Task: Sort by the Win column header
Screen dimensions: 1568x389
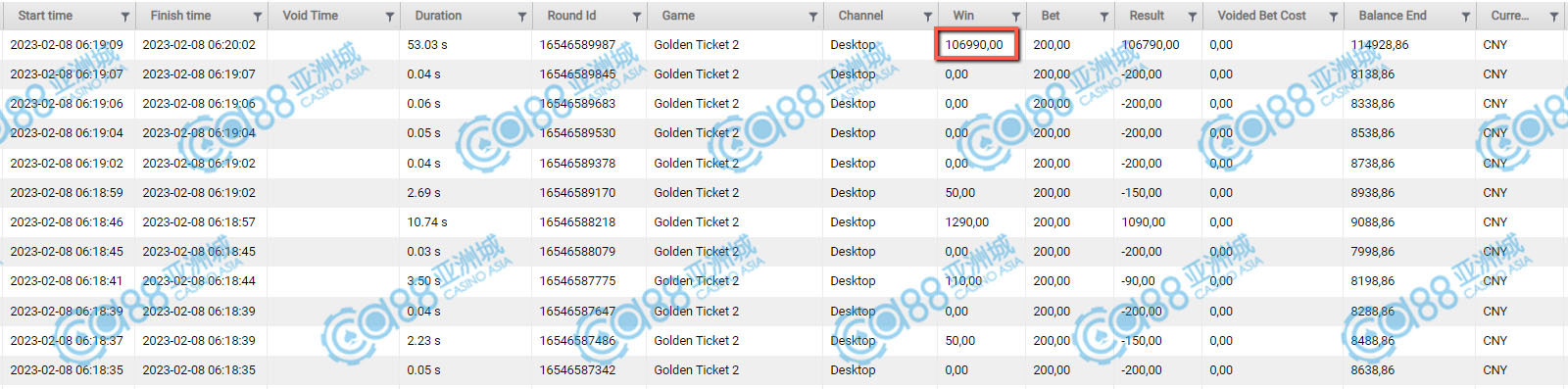Action: (963, 16)
